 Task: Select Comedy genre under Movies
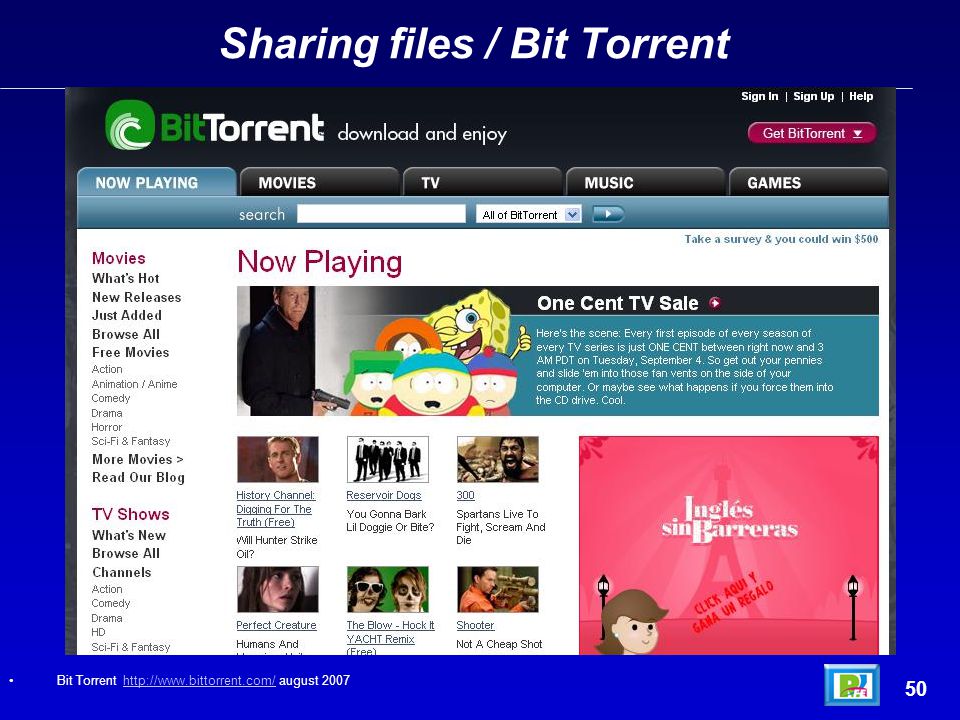tap(111, 398)
